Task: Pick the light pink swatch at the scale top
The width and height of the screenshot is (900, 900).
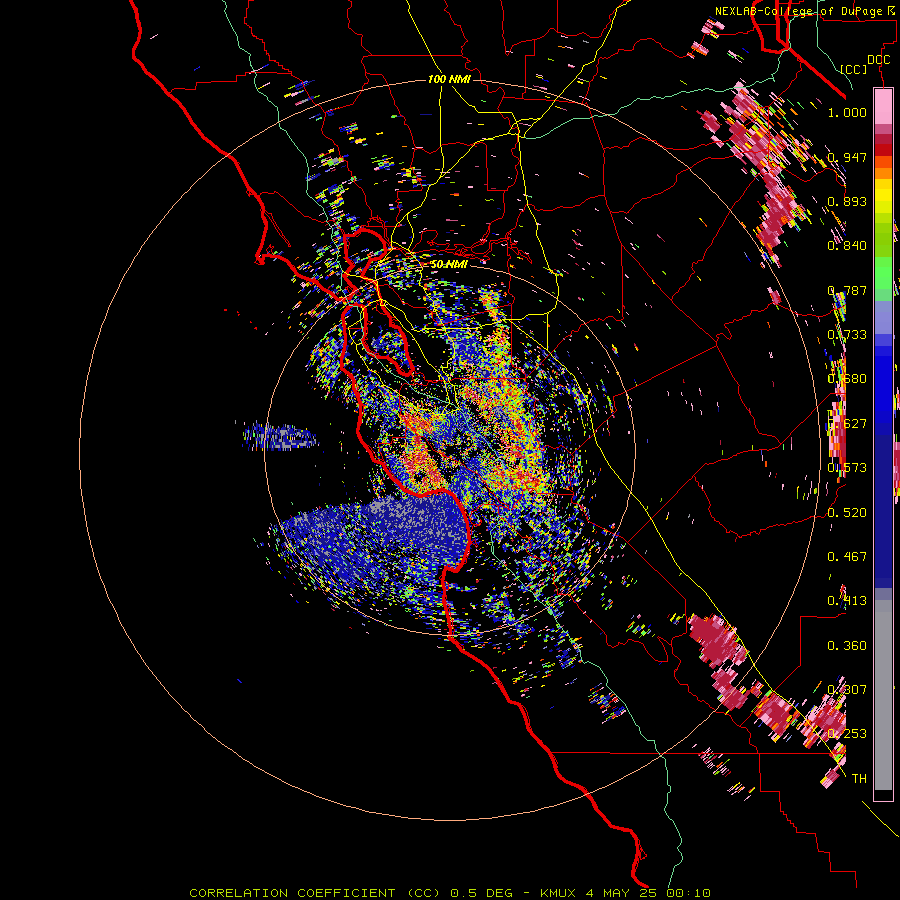Action: pyautogui.click(x=883, y=107)
